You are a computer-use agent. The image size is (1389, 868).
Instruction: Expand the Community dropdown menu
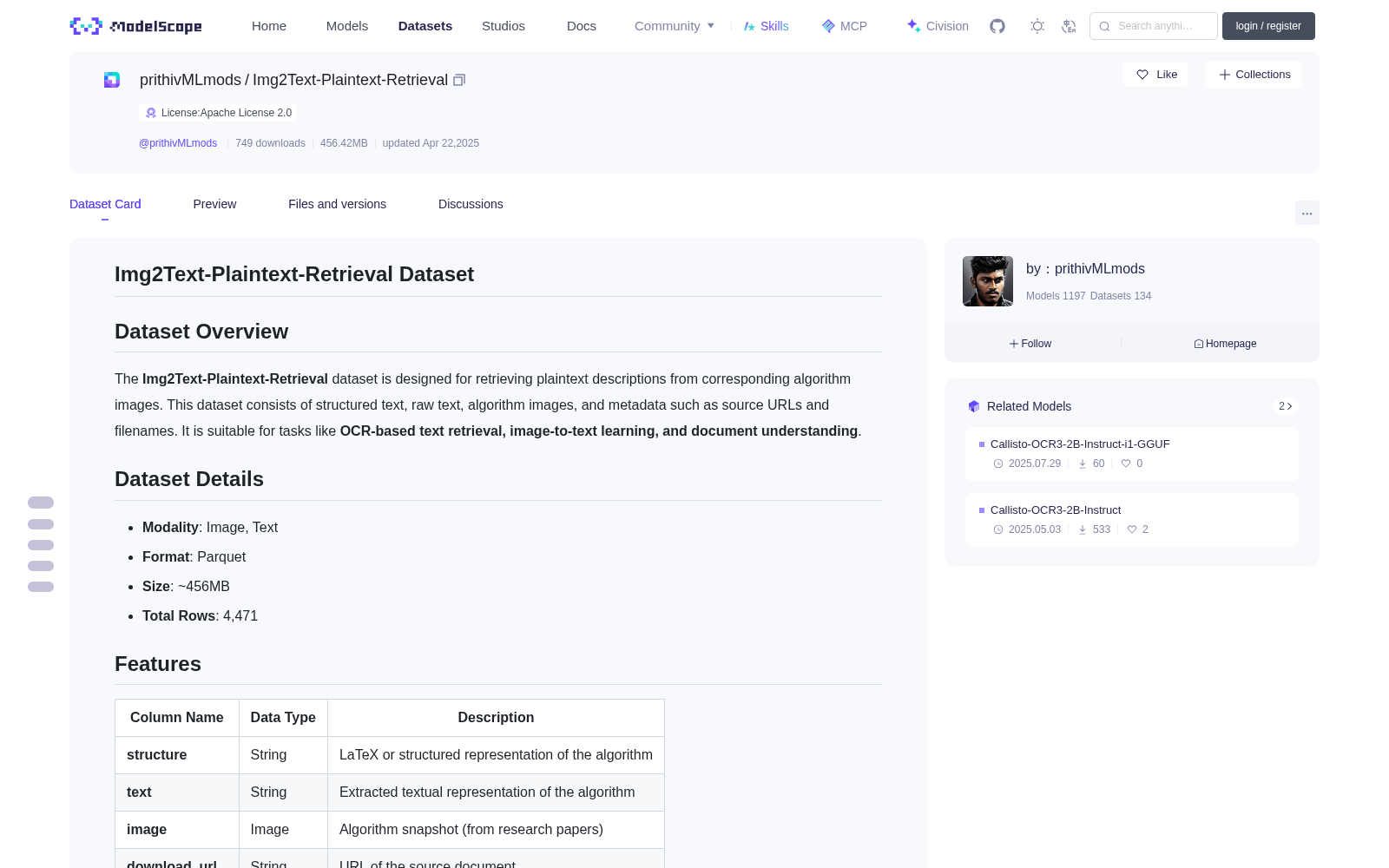675,26
